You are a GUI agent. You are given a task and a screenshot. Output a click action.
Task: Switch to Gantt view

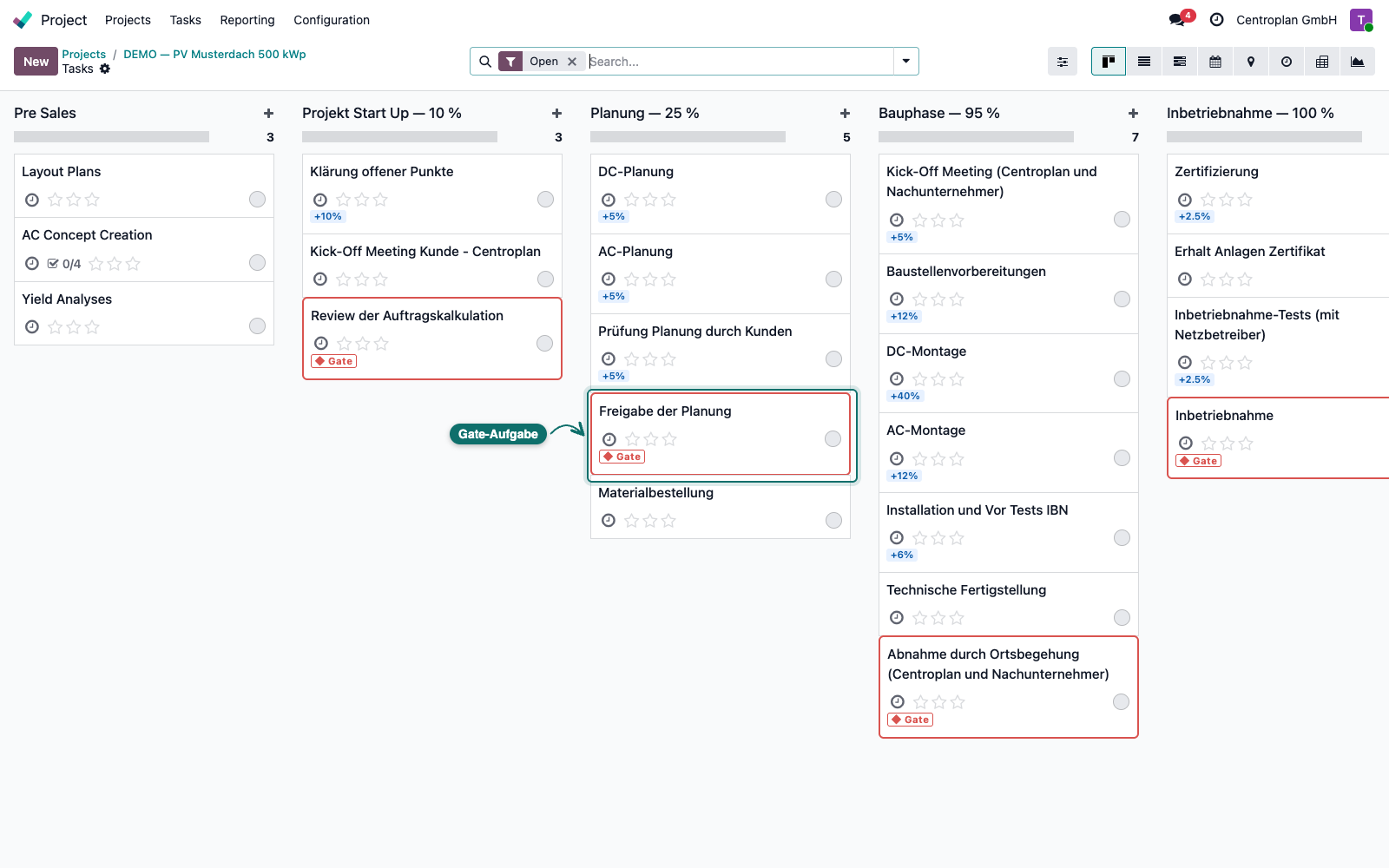(1180, 62)
